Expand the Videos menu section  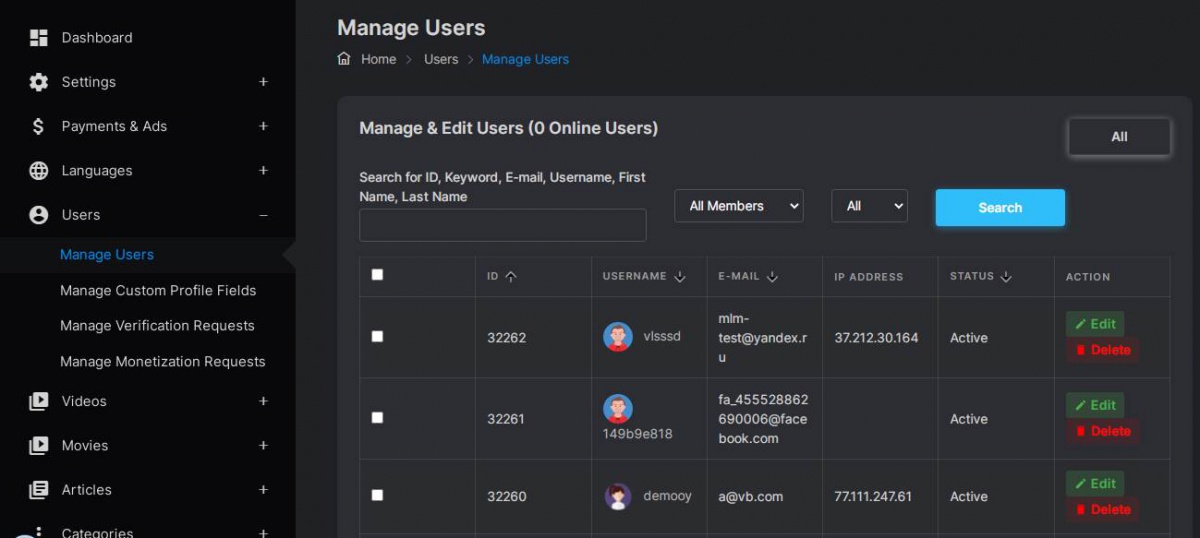263,401
